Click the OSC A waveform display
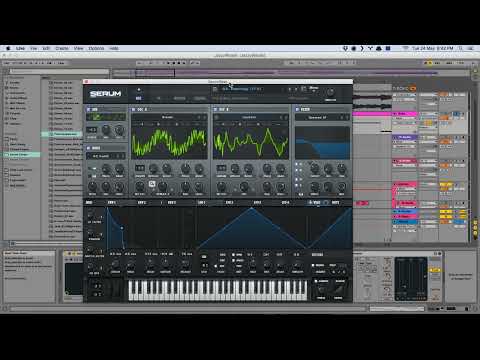The image size is (480, 360). click(x=169, y=143)
